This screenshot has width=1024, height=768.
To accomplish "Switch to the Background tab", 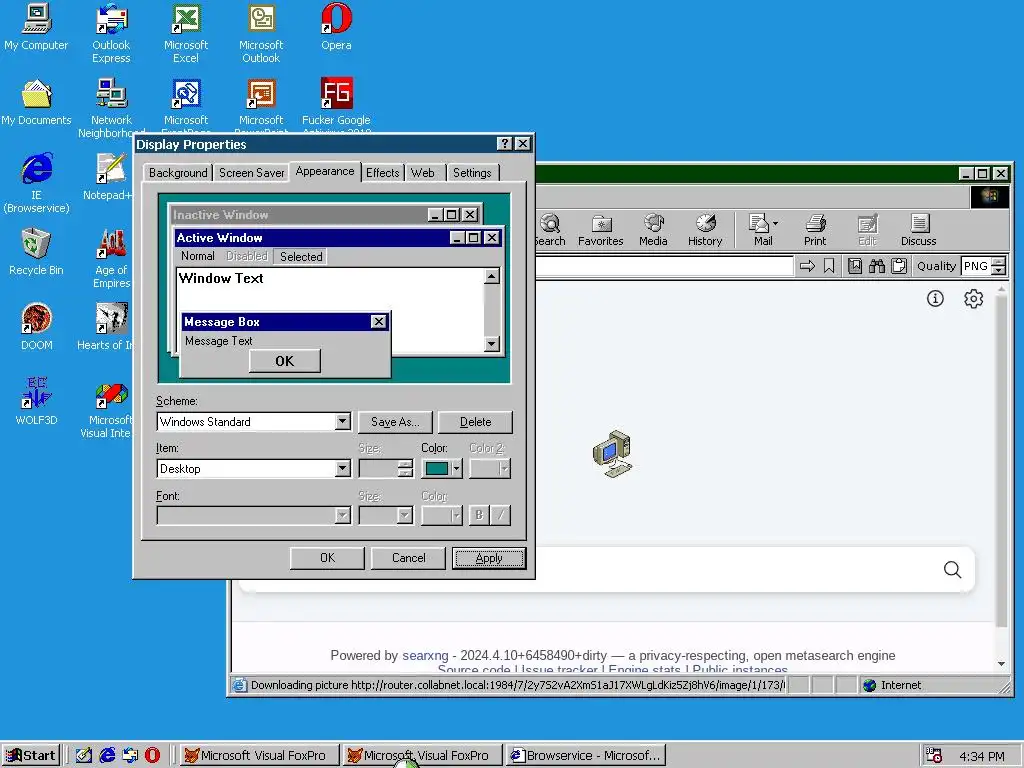I will pyautogui.click(x=178, y=172).
